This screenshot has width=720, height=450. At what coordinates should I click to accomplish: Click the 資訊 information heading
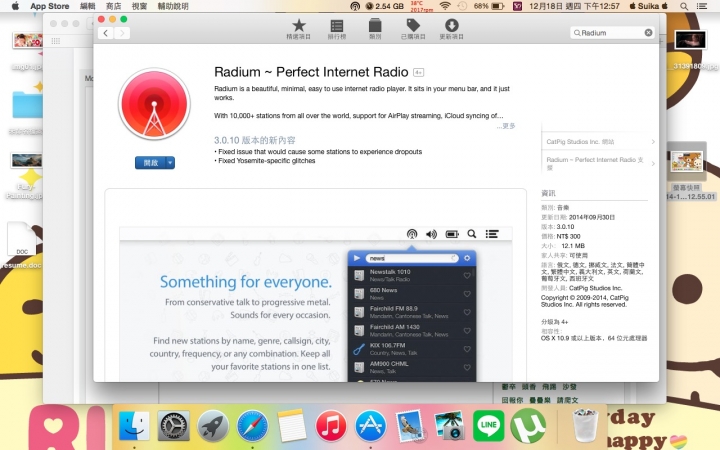[x=548, y=193]
